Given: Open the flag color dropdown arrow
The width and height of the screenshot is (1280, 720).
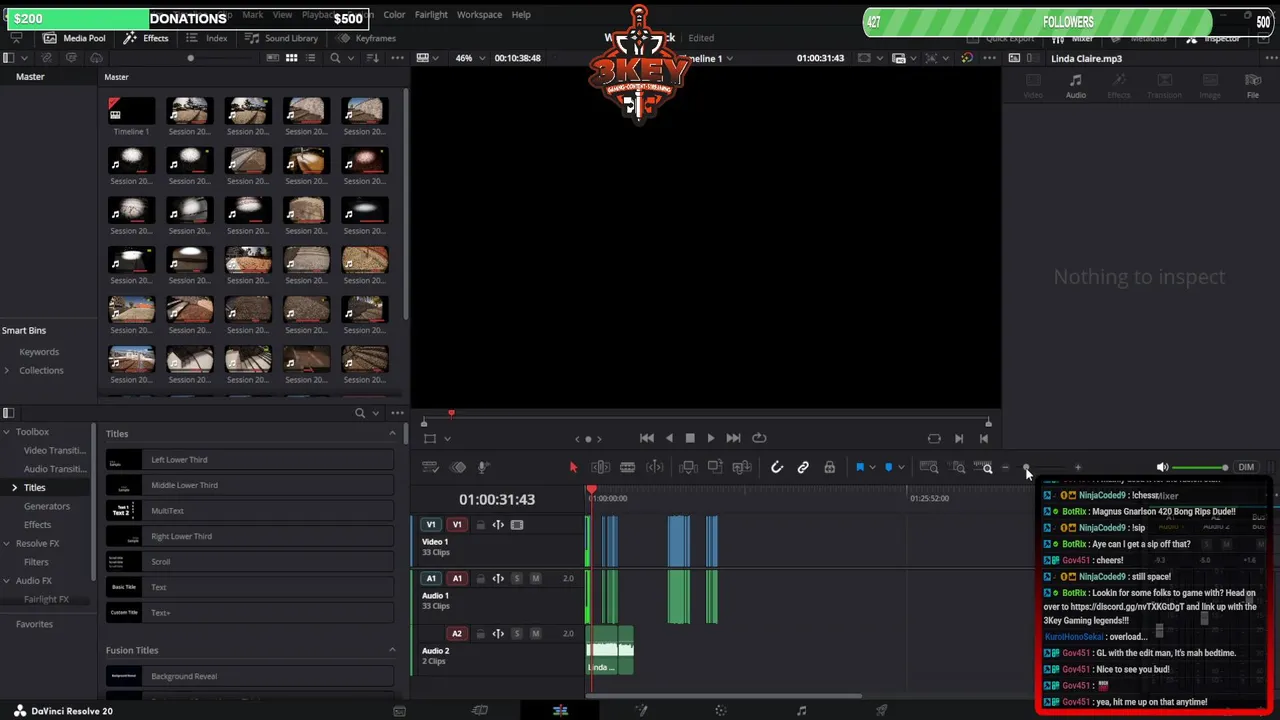Looking at the screenshot, I should [x=872, y=467].
